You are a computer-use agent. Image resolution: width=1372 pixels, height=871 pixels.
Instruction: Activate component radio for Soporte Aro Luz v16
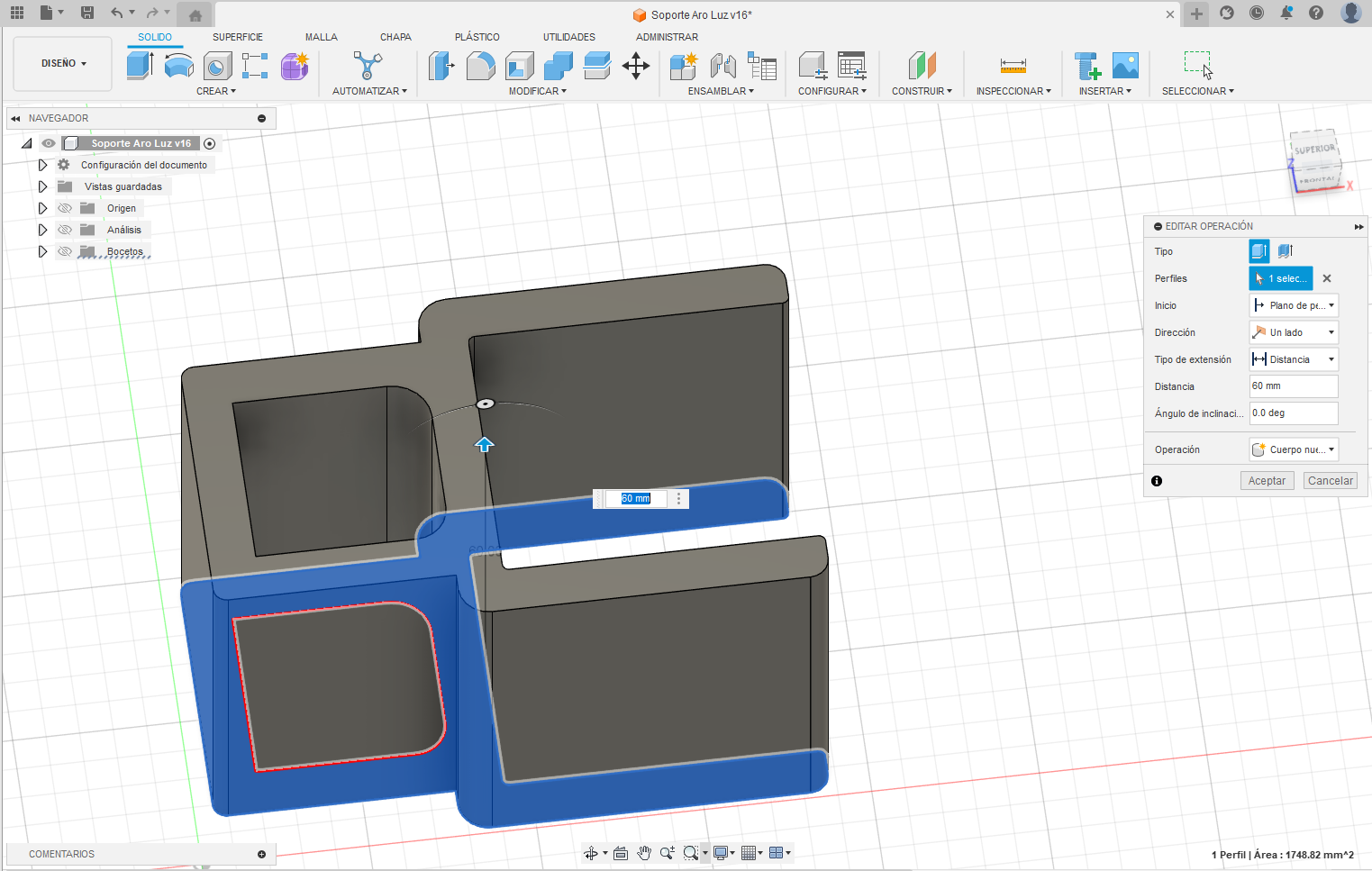click(x=210, y=143)
